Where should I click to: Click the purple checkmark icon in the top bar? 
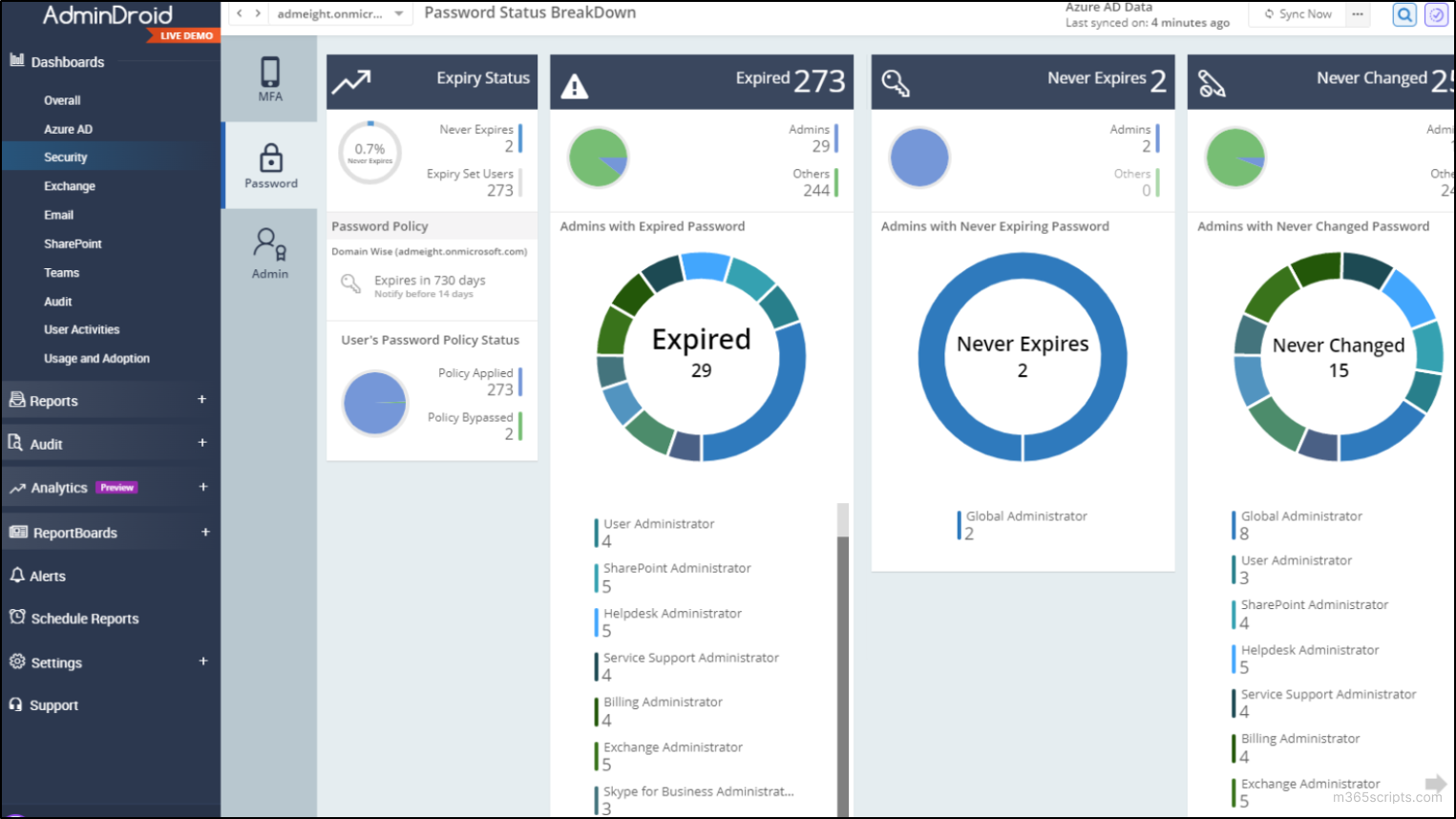point(1436,14)
